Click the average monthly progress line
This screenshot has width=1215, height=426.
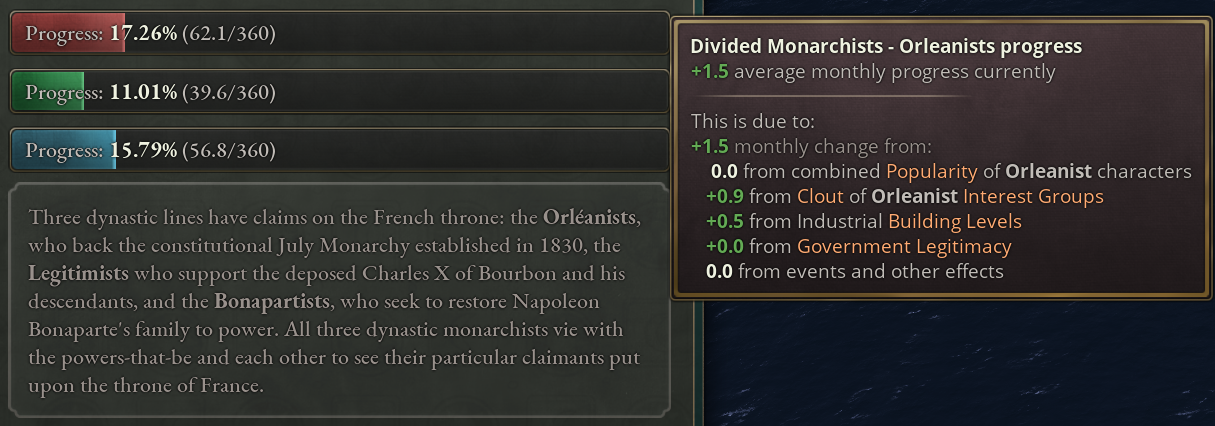click(873, 72)
